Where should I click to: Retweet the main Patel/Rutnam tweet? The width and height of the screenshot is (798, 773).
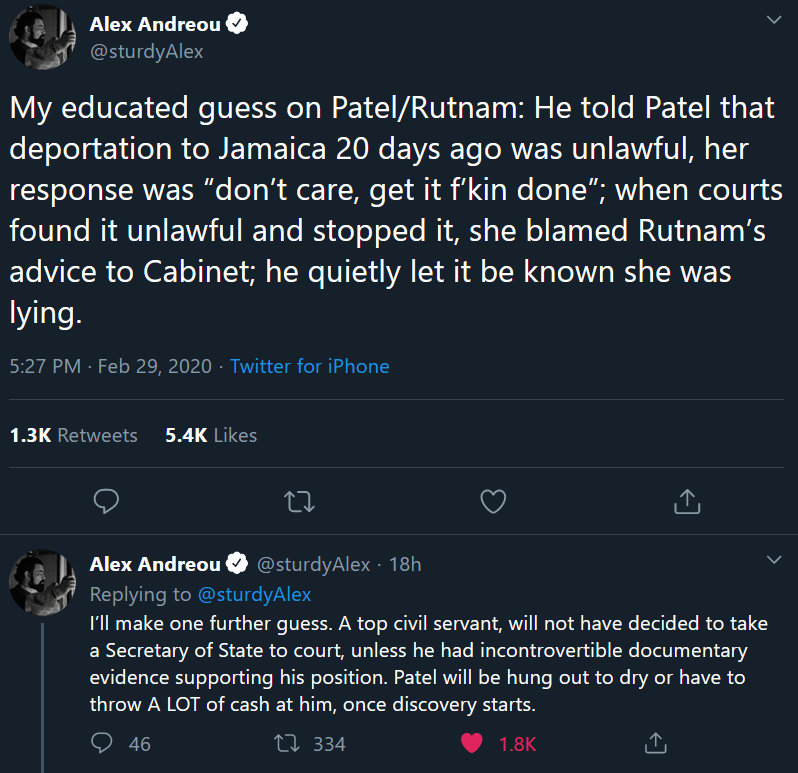[299, 501]
